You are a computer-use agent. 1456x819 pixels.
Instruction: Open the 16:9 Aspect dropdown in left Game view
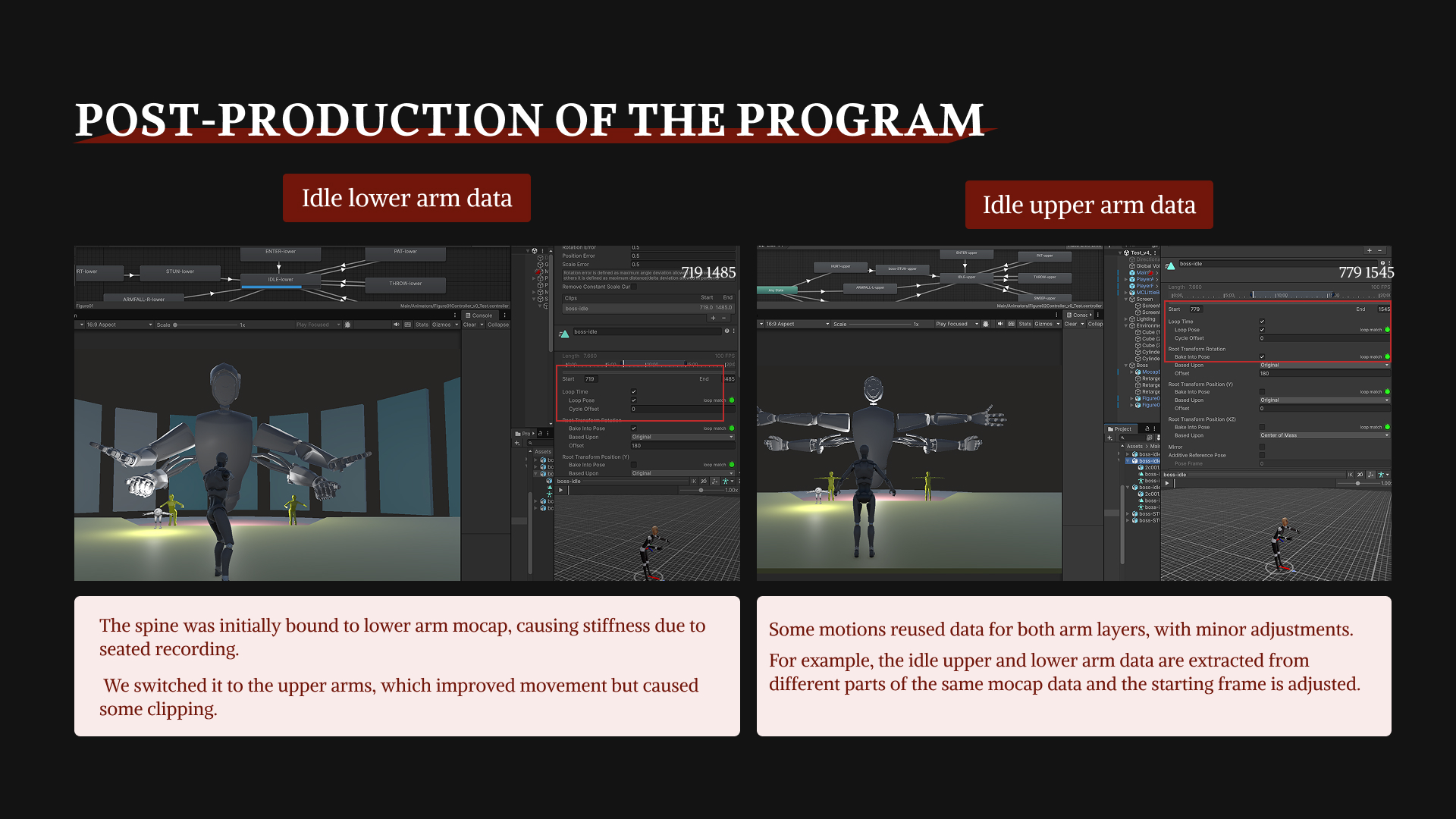[x=118, y=325]
